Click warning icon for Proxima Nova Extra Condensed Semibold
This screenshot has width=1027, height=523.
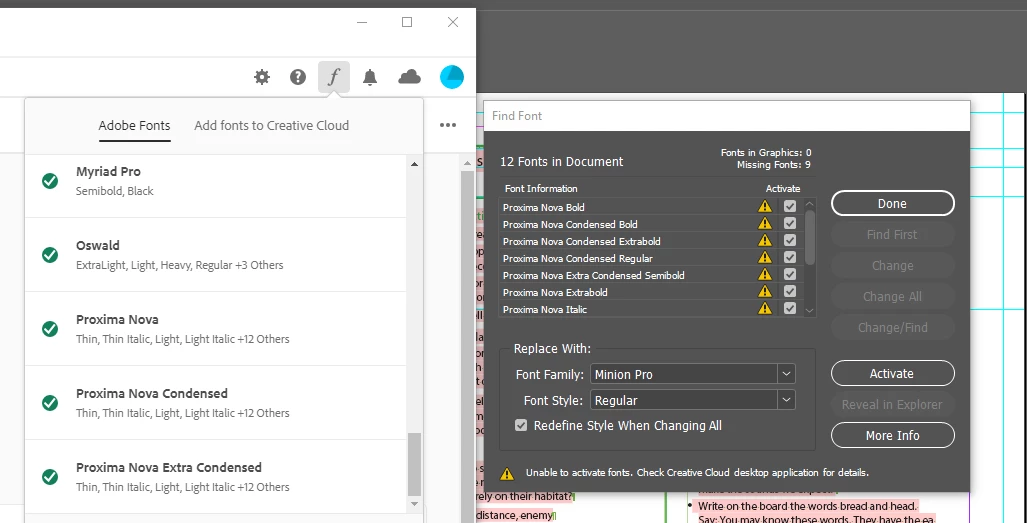click(x=764, y=274)
